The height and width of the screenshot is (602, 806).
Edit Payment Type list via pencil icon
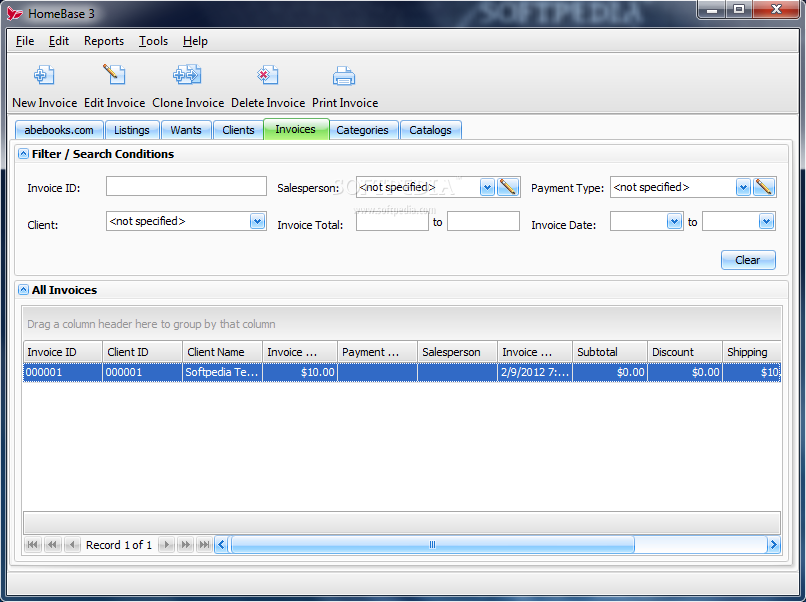coord(764,187)
